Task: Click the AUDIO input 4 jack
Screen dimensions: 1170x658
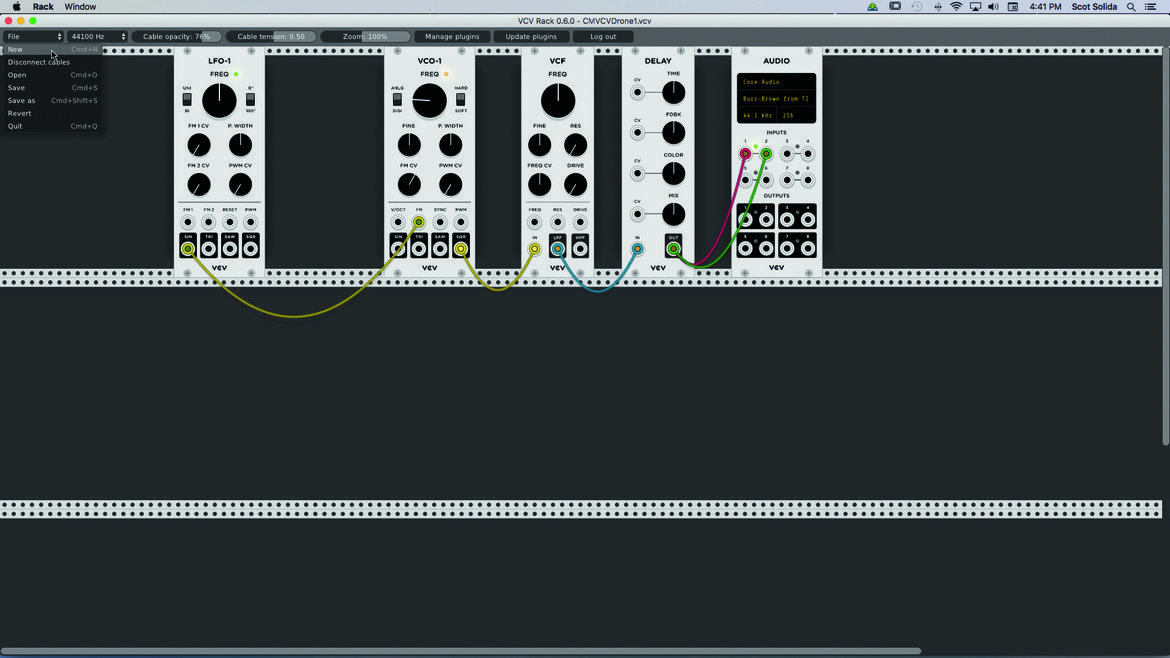Action: (808, 154)
